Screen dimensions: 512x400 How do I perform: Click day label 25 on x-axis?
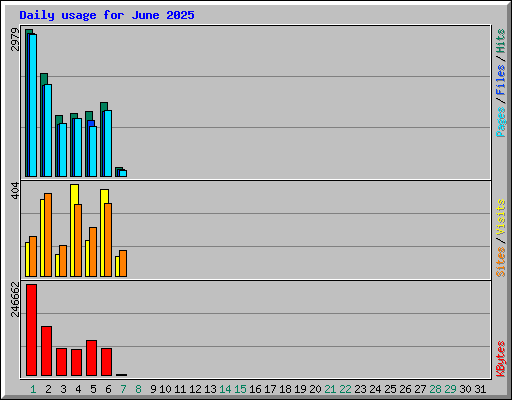point(390,389)
